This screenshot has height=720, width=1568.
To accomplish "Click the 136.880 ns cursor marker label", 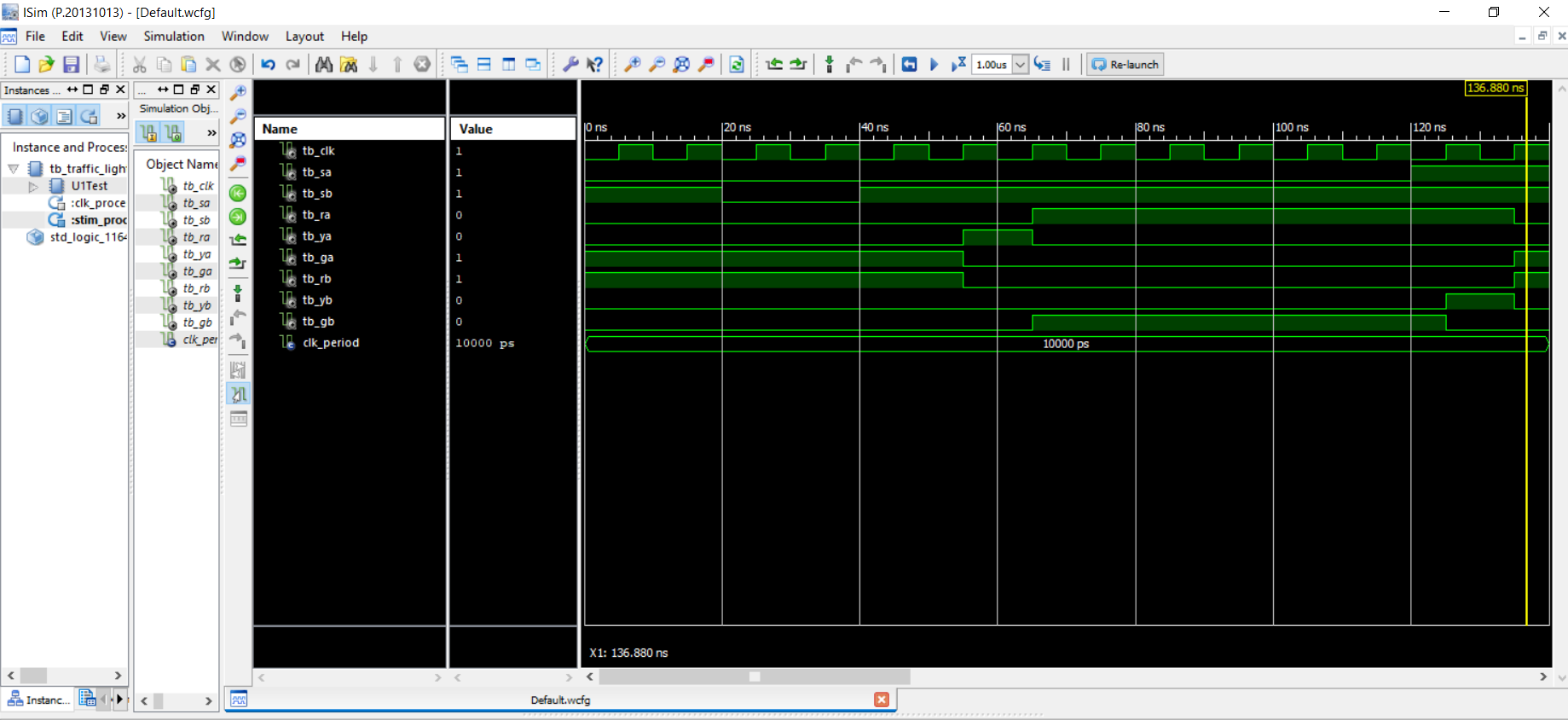I will pyautogui.click(x=1496, y=88).
